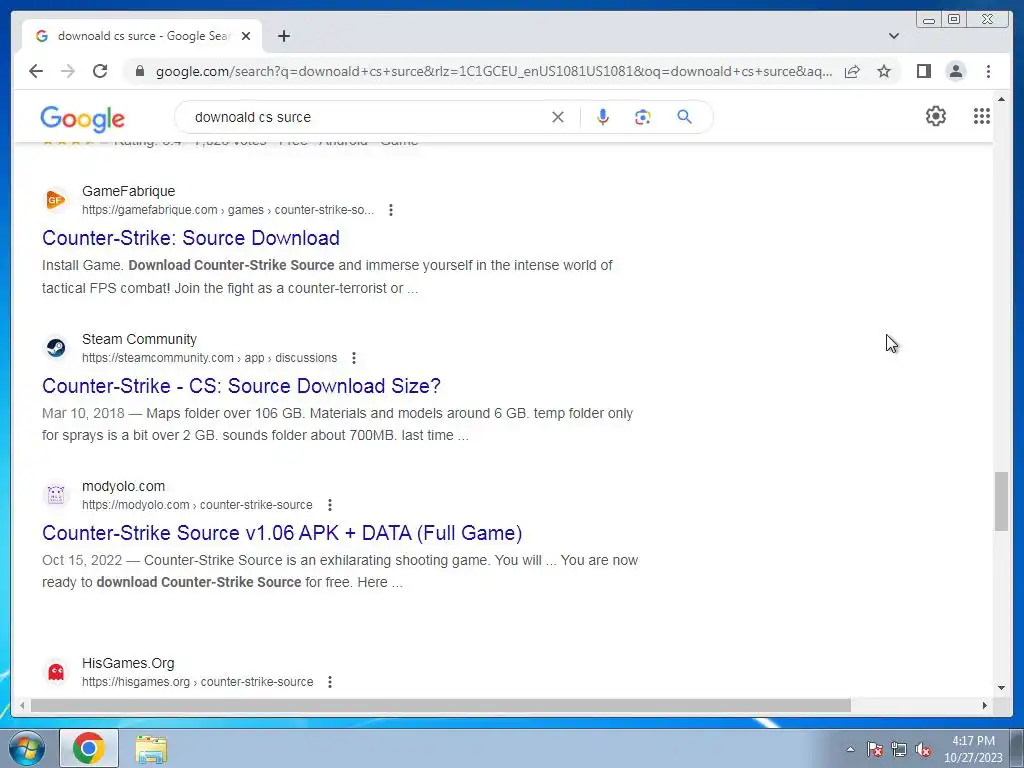Open the network tray icon

(899, 750)
